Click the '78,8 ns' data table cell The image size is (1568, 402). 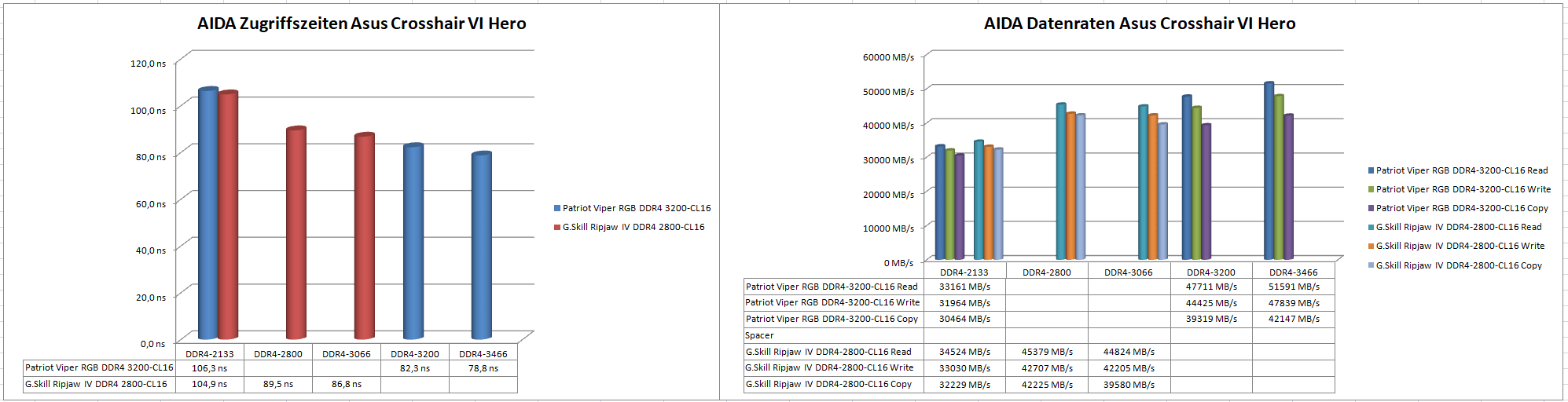tap(483, 368)
